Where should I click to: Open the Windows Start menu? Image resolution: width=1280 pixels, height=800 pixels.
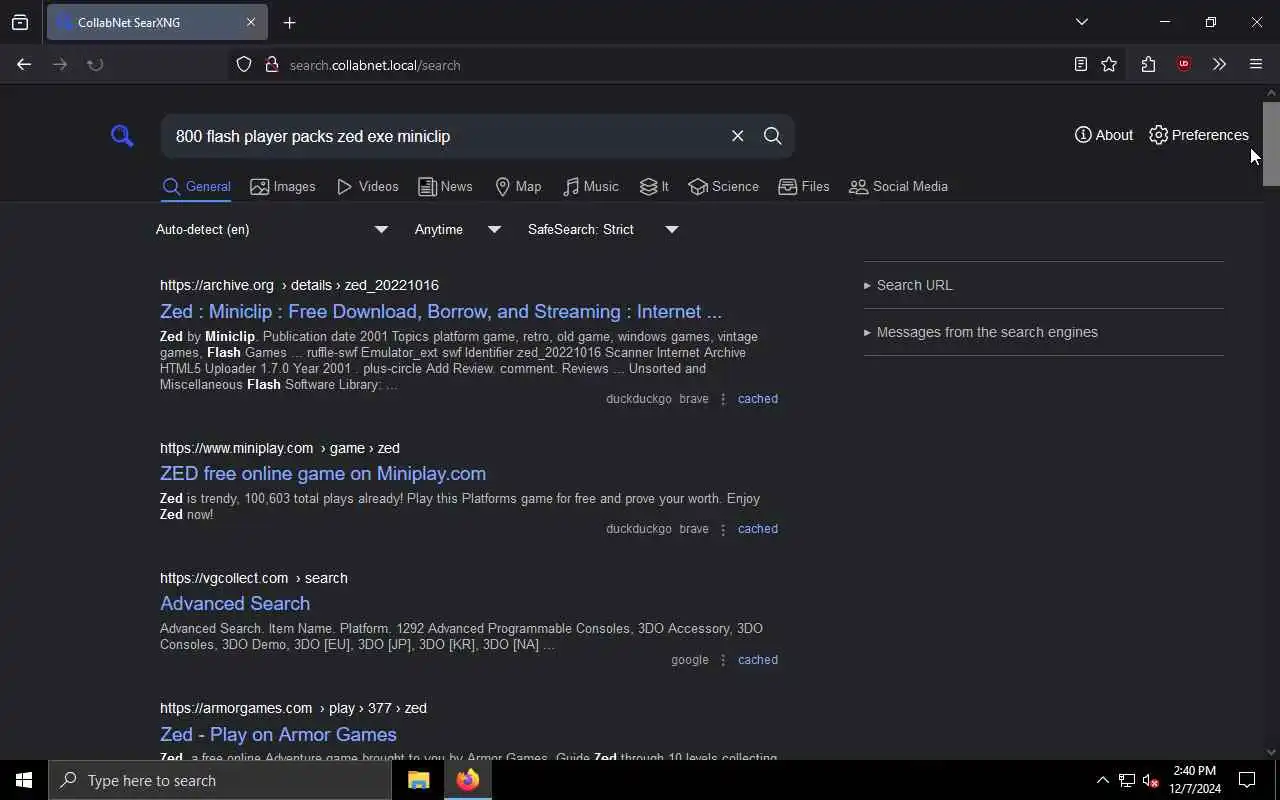(x=24, y=780)
